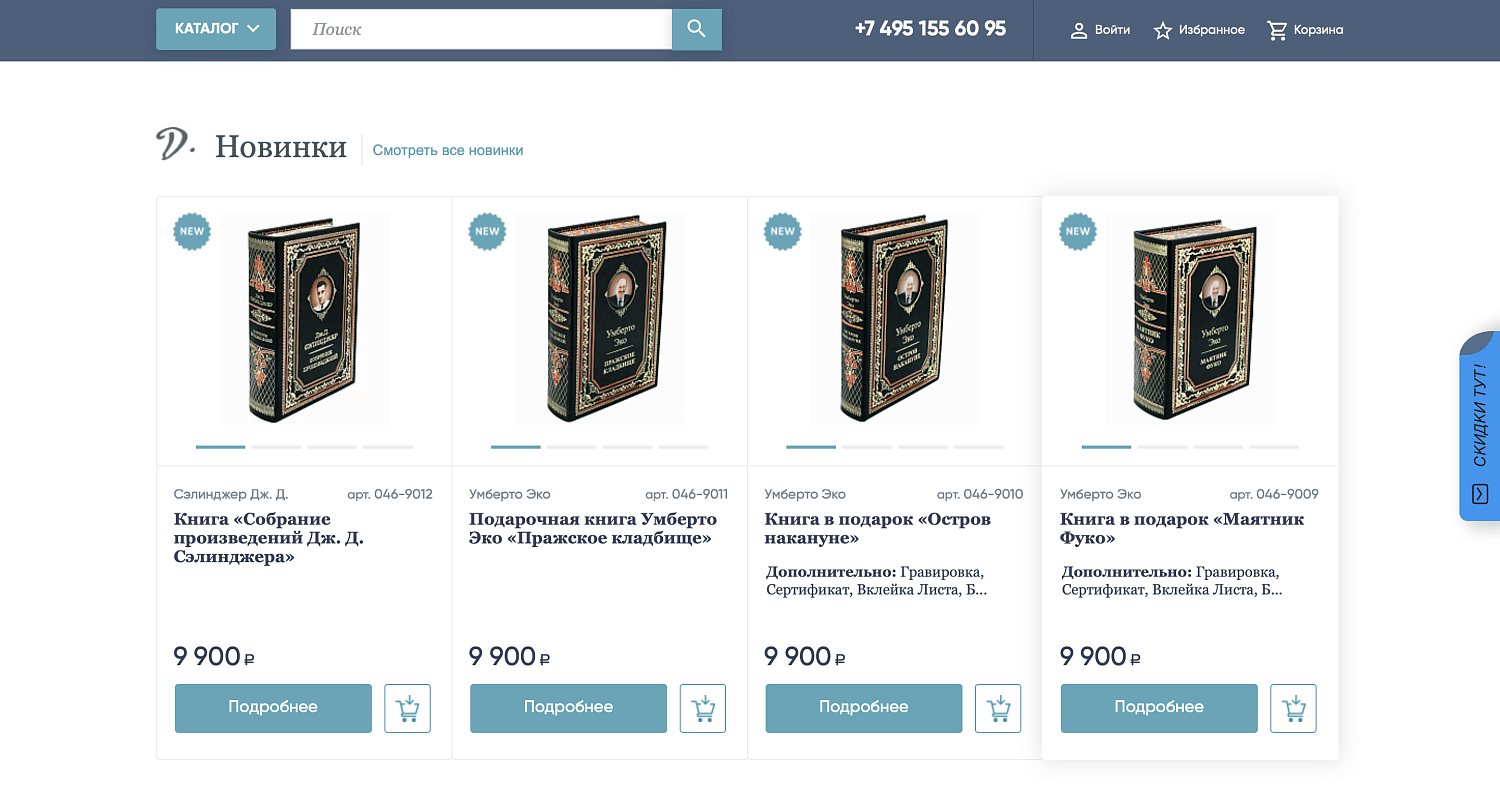Click Подробнее for the Salinger book
The width and height of the screenshot is (1500, 786).
tap(273, 708)
